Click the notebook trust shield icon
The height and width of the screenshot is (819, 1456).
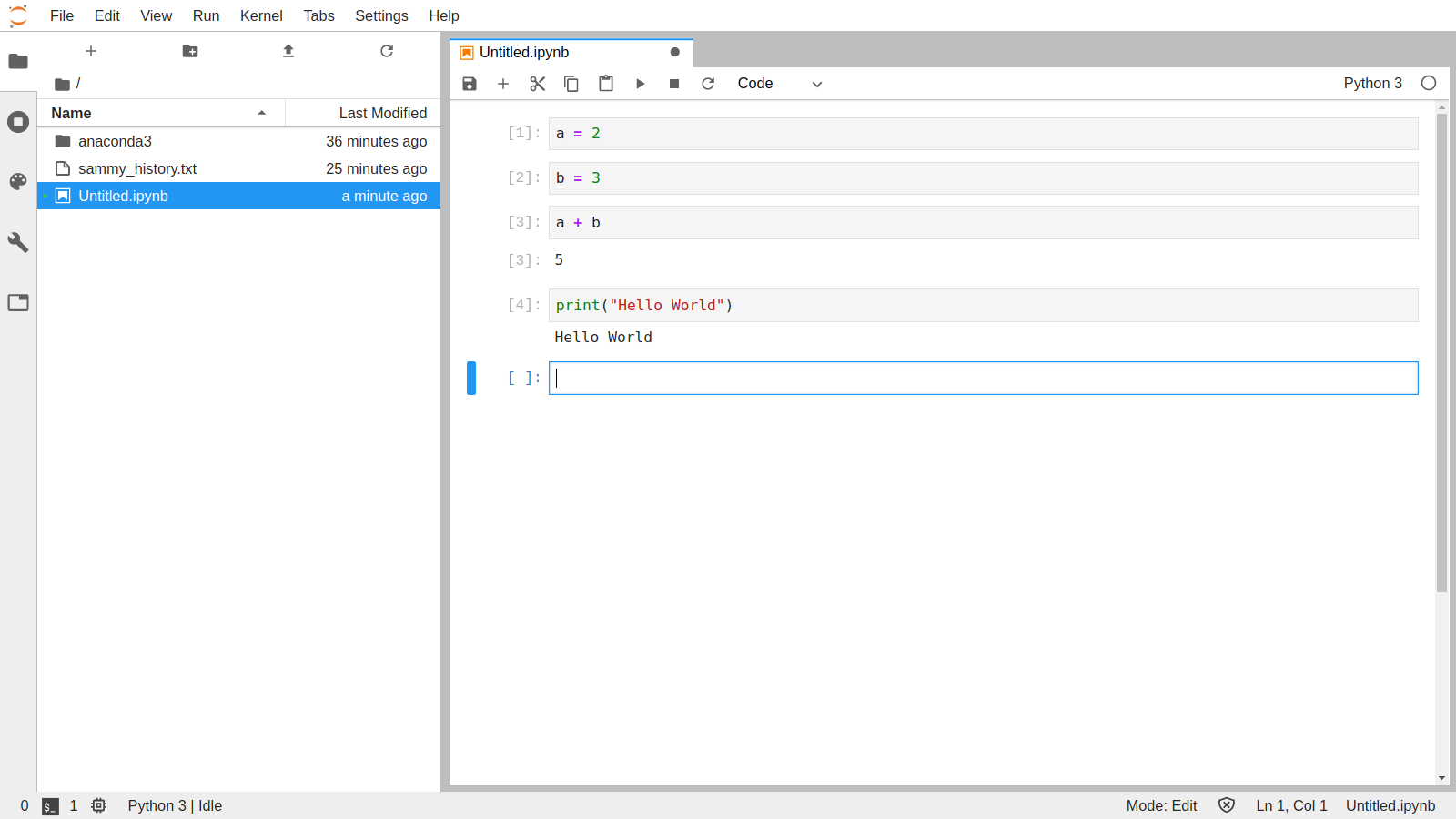coord(1227,805)
